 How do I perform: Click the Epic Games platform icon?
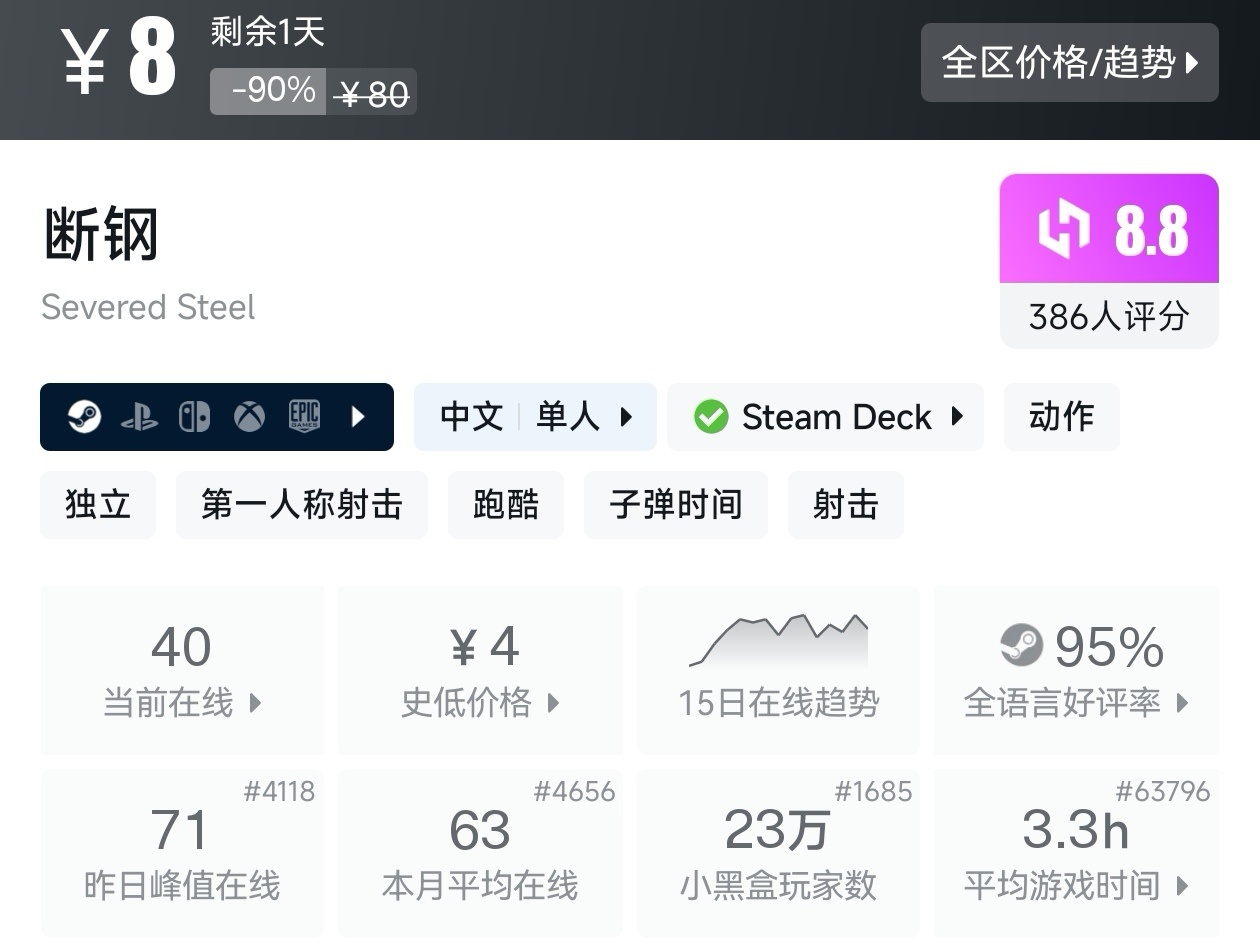(x=304, y=416)
